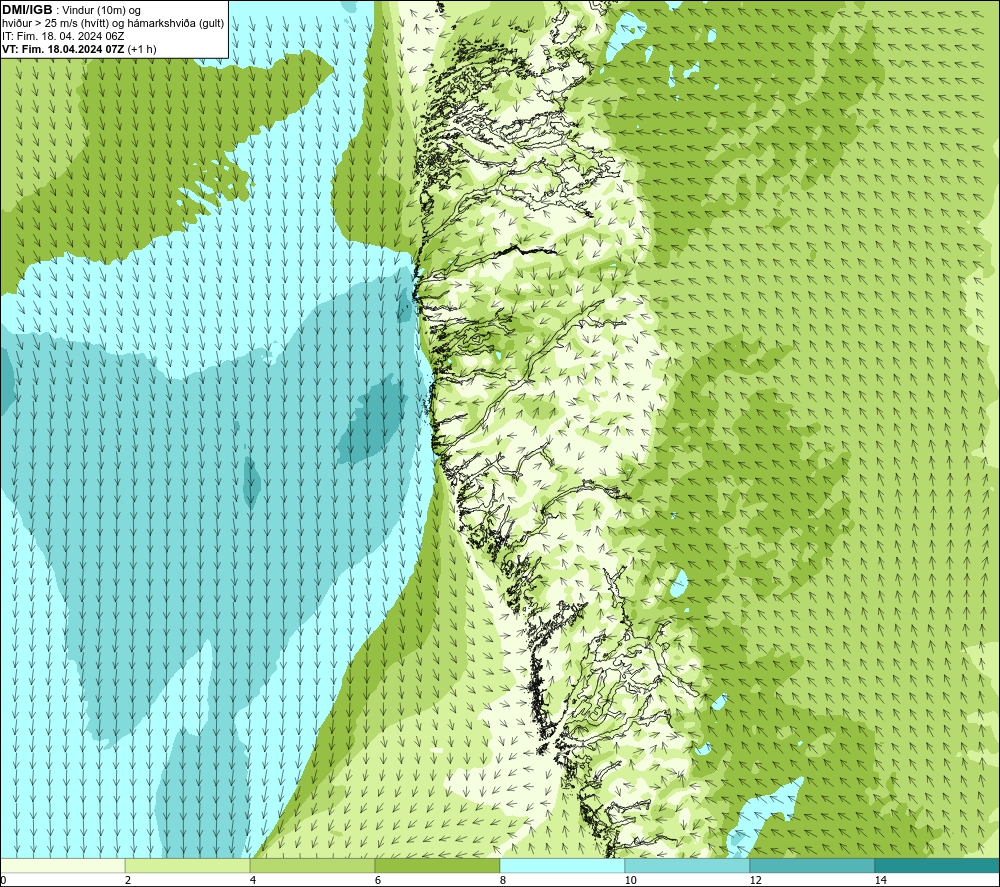This screenshot has width=1000, height=887.
Task: Click the legend scale value '14'
Action: [x=881, y=880]
